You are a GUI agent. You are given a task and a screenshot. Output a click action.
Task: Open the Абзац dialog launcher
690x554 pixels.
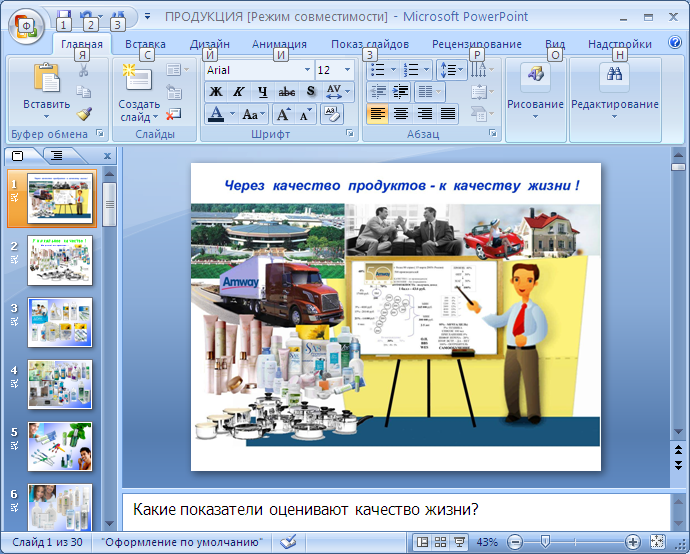(493, 133)
